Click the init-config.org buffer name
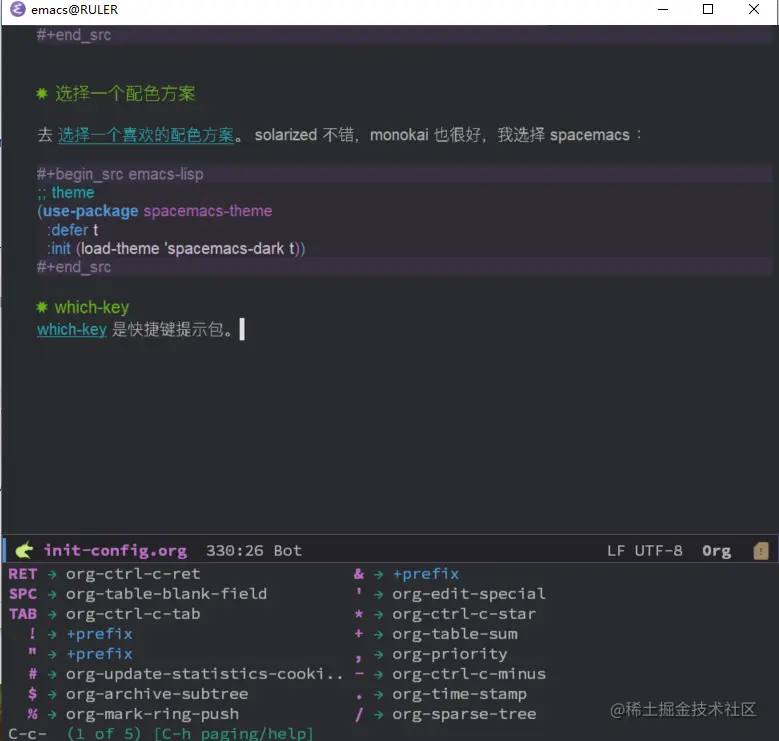779x741 pixels. tap(115, 550)
